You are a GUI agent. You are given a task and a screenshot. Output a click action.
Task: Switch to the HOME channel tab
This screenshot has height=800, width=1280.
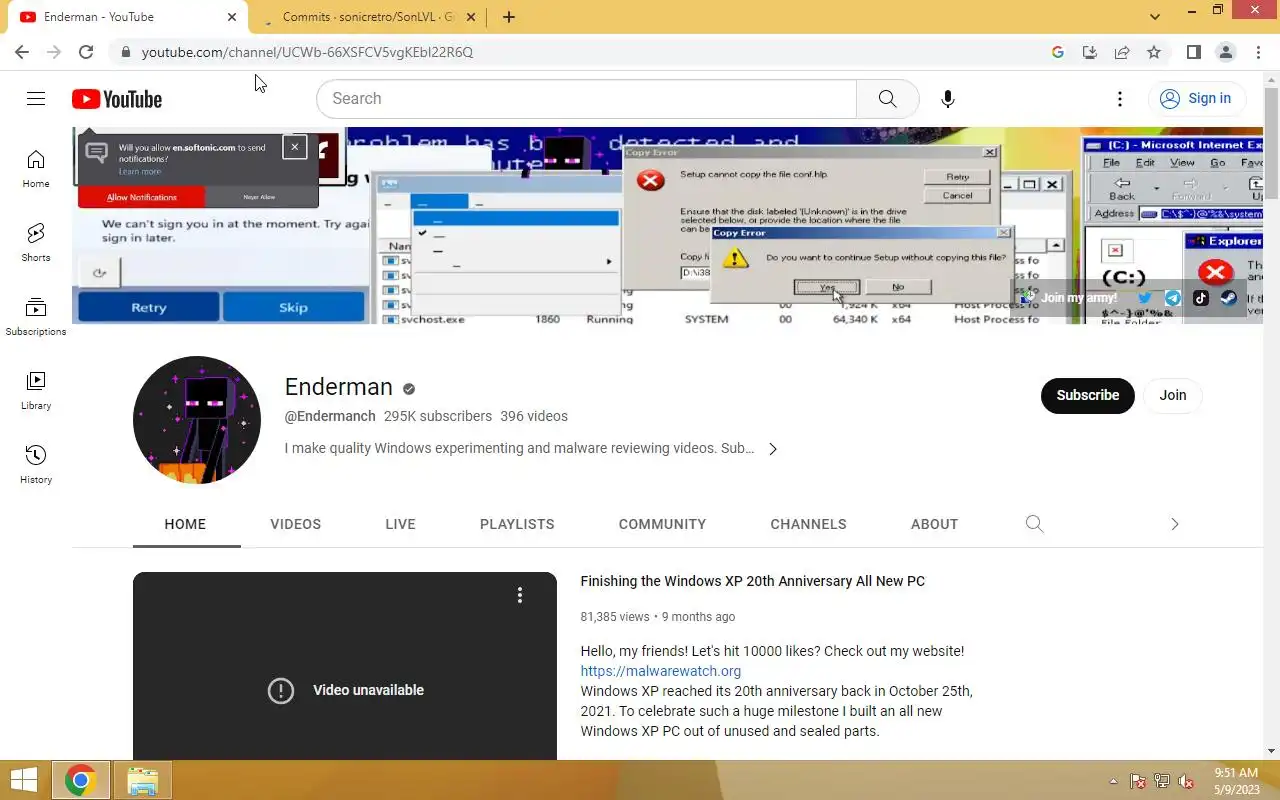[x=185, y=524]
